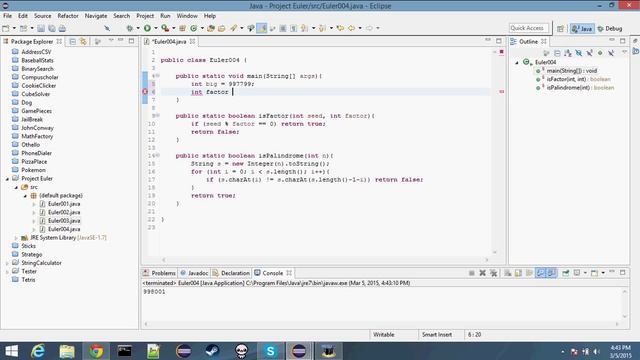The image size is (640, 360).
Task: Click the Pin Console icon
Action: pyautogui.click(x=566, y=273)
